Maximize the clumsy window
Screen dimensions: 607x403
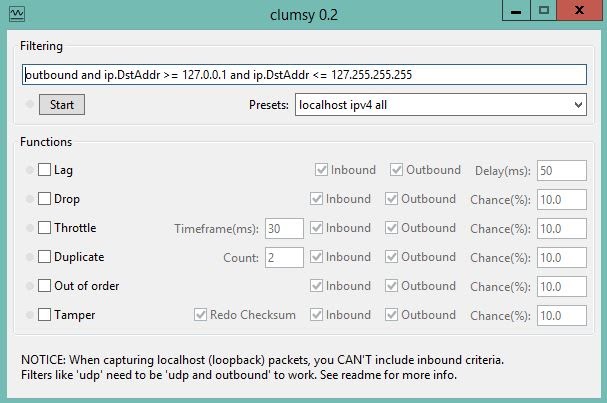tap(544, 10)
